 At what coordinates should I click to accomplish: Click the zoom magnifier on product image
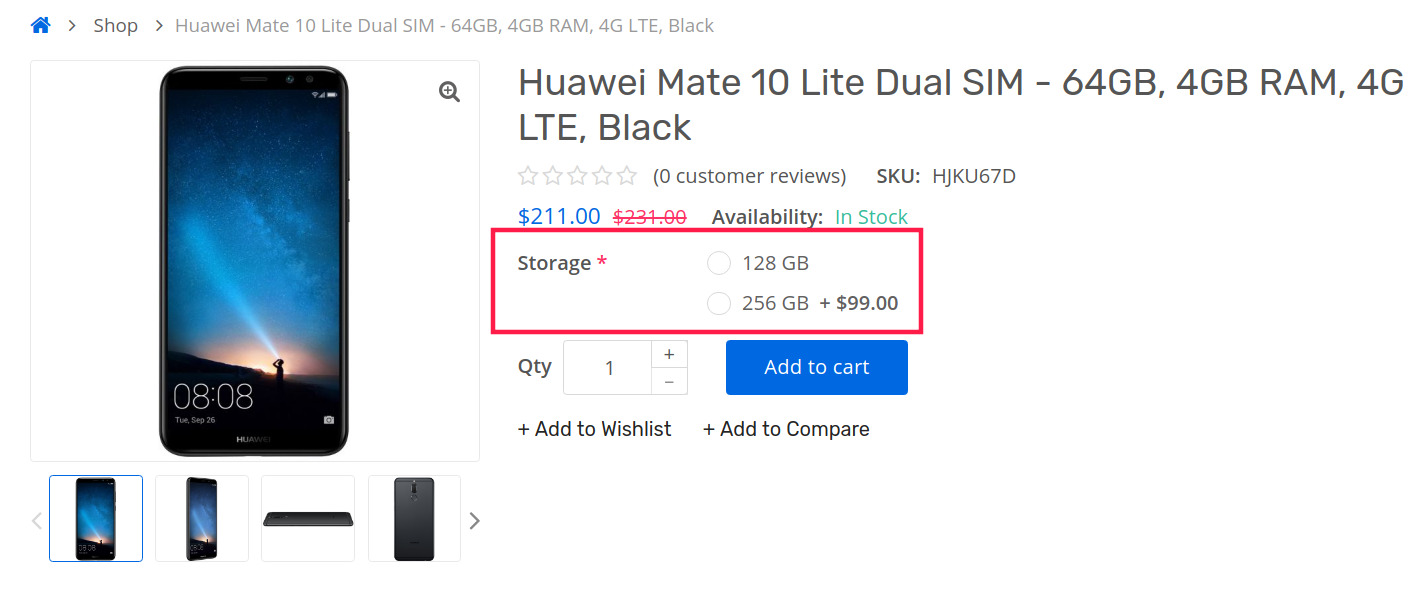click(x=450, y=92)
